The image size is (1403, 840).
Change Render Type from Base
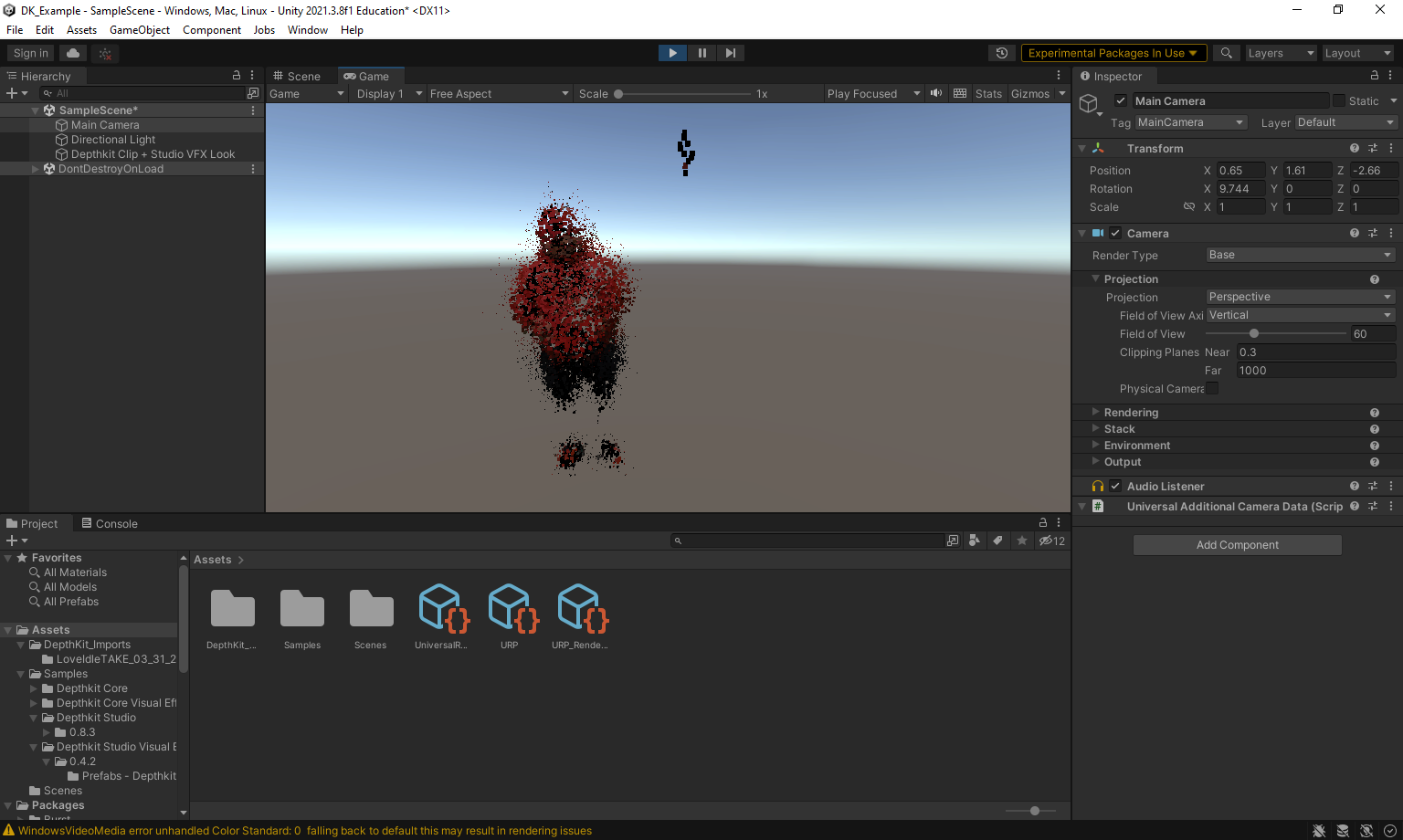pos(1299,255)
